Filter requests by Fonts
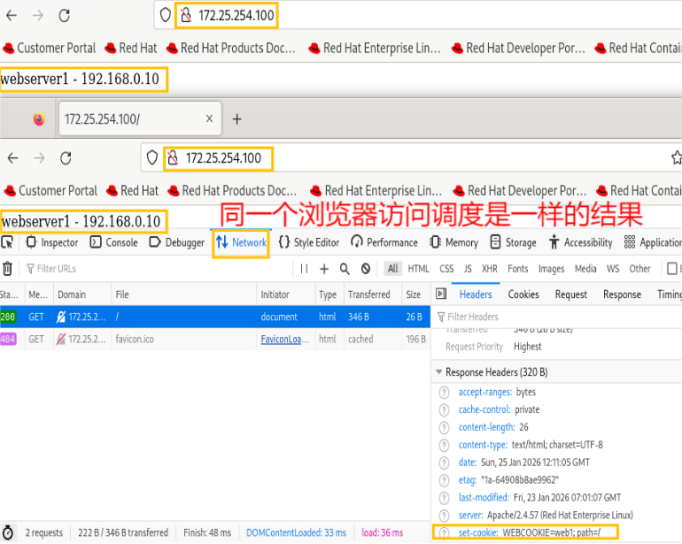This screenshot has width=682, height=544. pyautogui.click(x=518, y=269)
